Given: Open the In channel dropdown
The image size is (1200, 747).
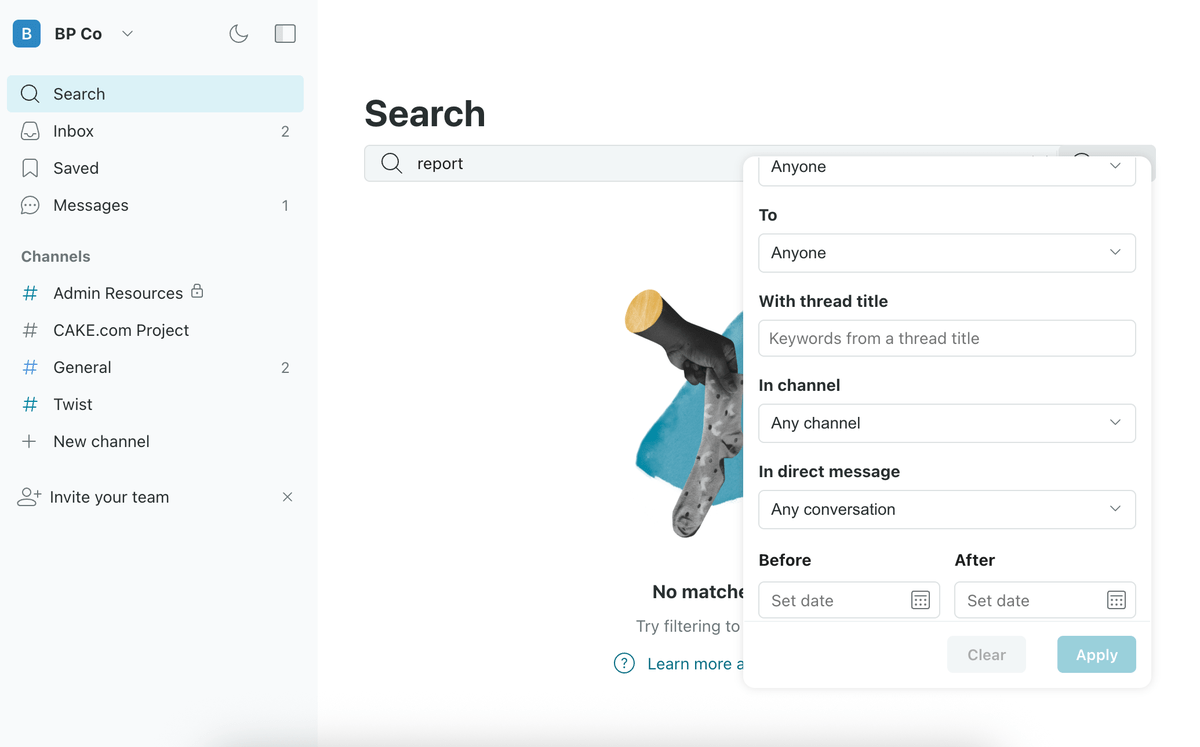Looking at the screenshot, I should (946, 423).
